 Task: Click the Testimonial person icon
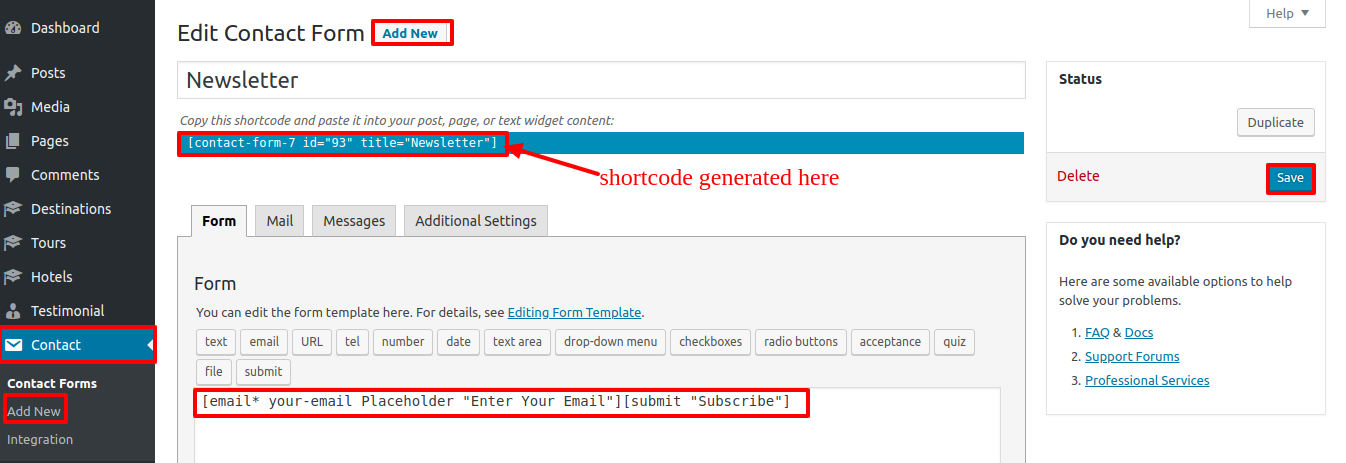(13, 311)
